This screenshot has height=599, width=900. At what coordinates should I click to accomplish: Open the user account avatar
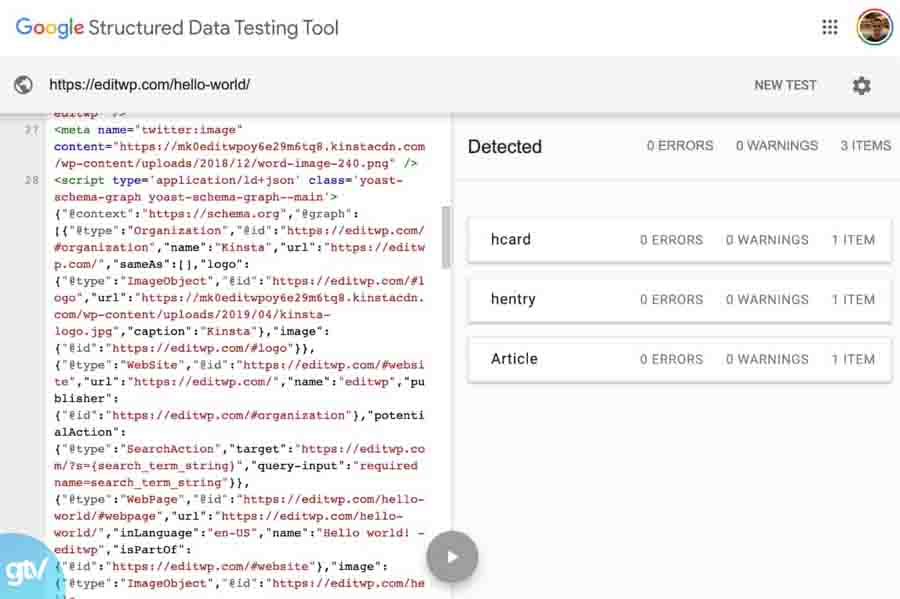point(874,27)
